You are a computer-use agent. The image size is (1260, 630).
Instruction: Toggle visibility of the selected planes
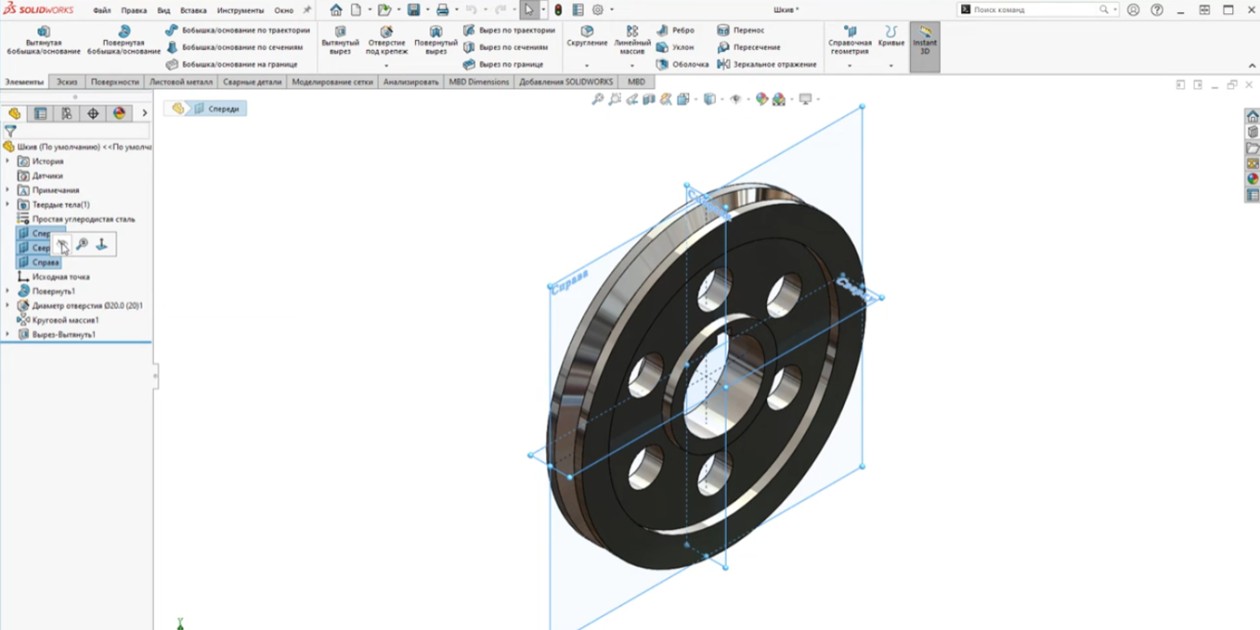(62, 244)
